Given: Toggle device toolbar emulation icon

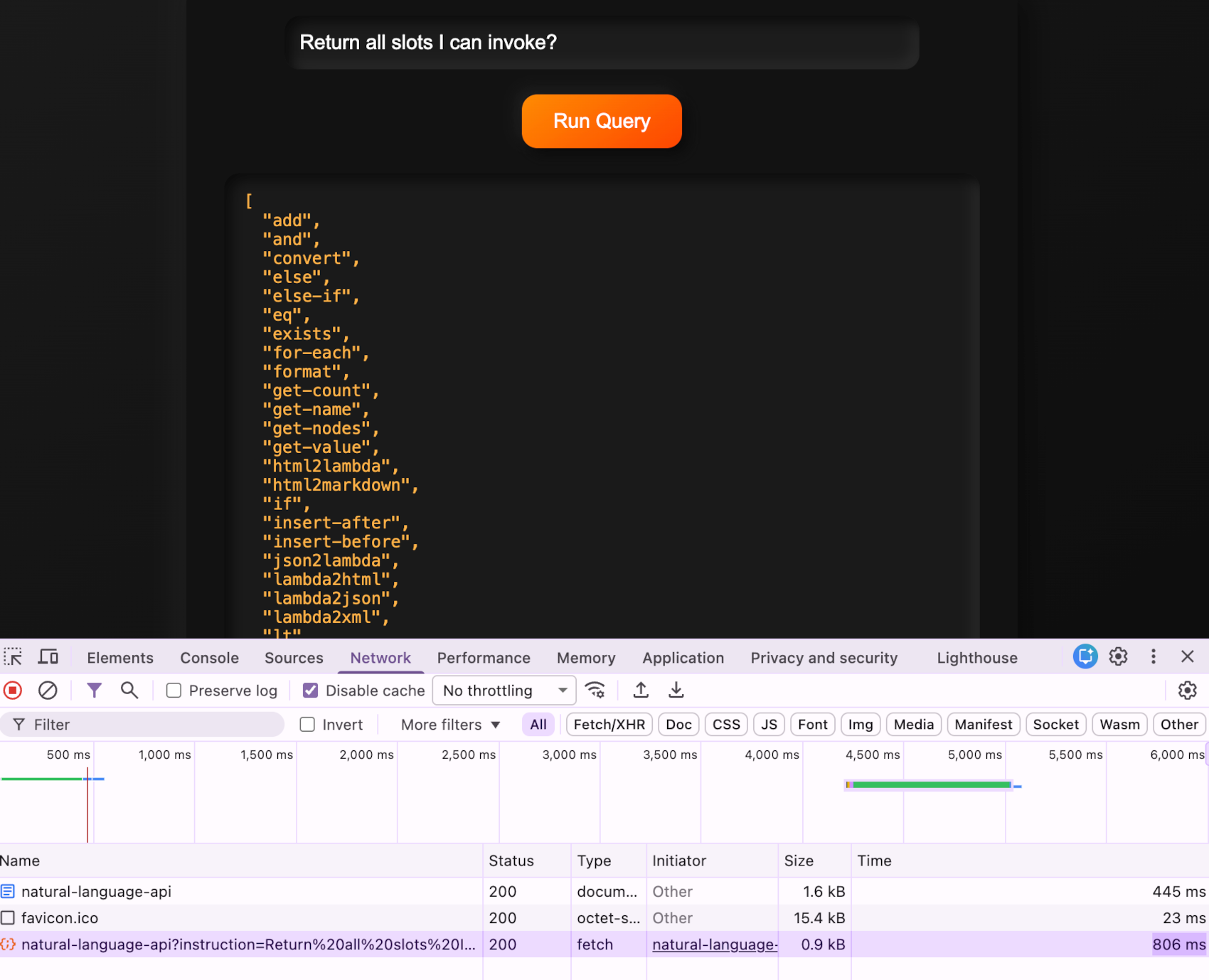Looking at the screenshot, I should point(48,657).
